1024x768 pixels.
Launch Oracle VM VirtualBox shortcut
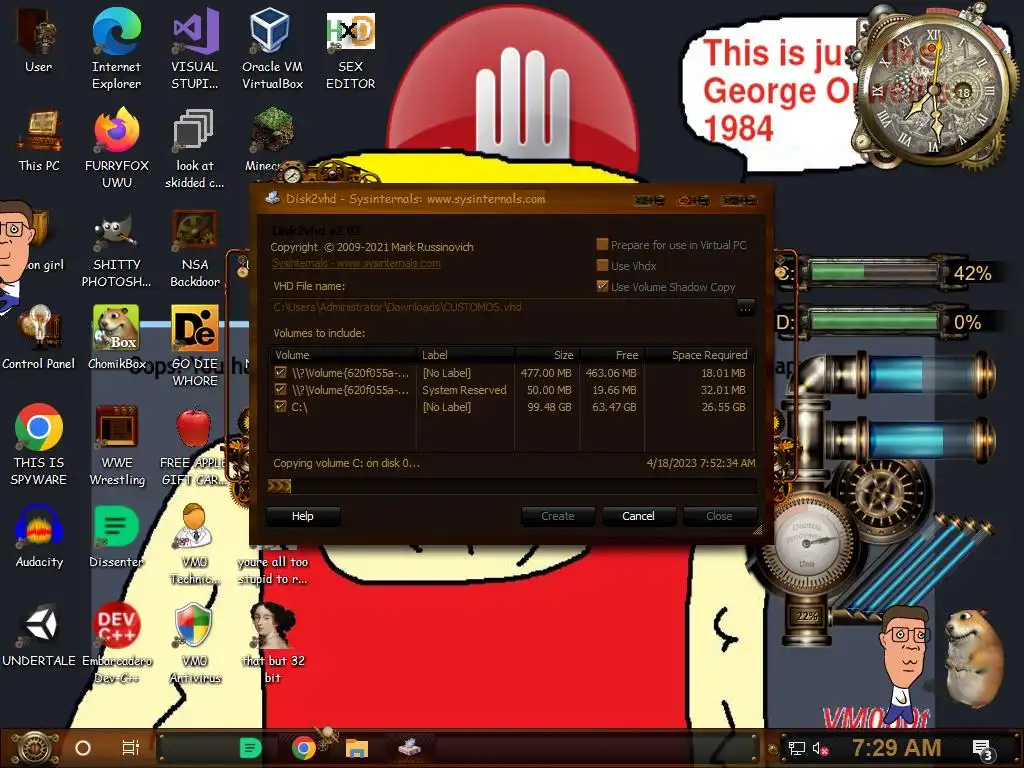(x=272, y=50)
